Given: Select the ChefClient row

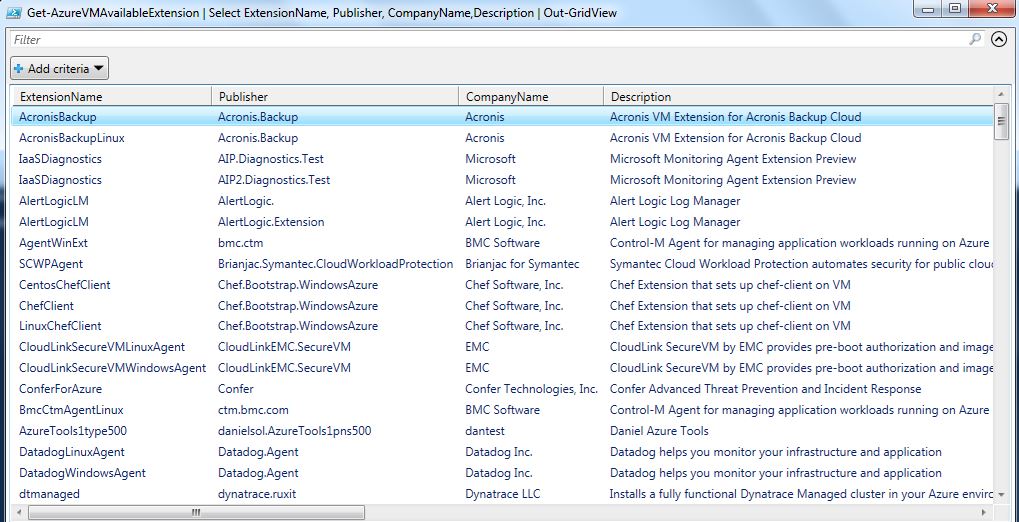Looking at the screenshot, I should 503,306.
